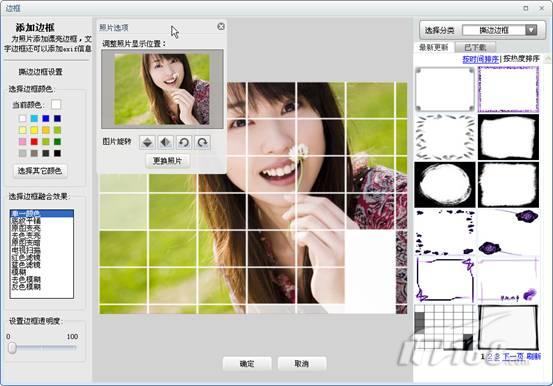Screen dimensions: 553x386
Task: Flip the photo vertically
Action: pyautogui.click(x=147, y=143)
